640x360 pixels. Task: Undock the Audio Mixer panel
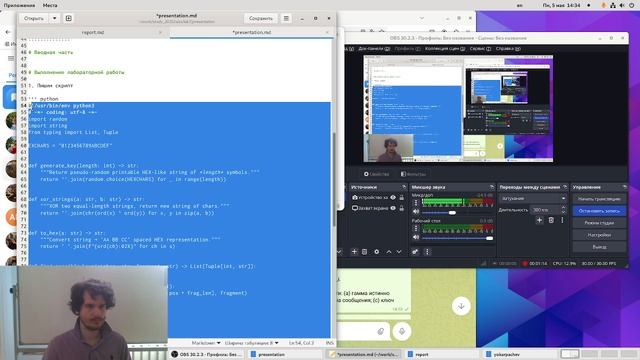491,187
